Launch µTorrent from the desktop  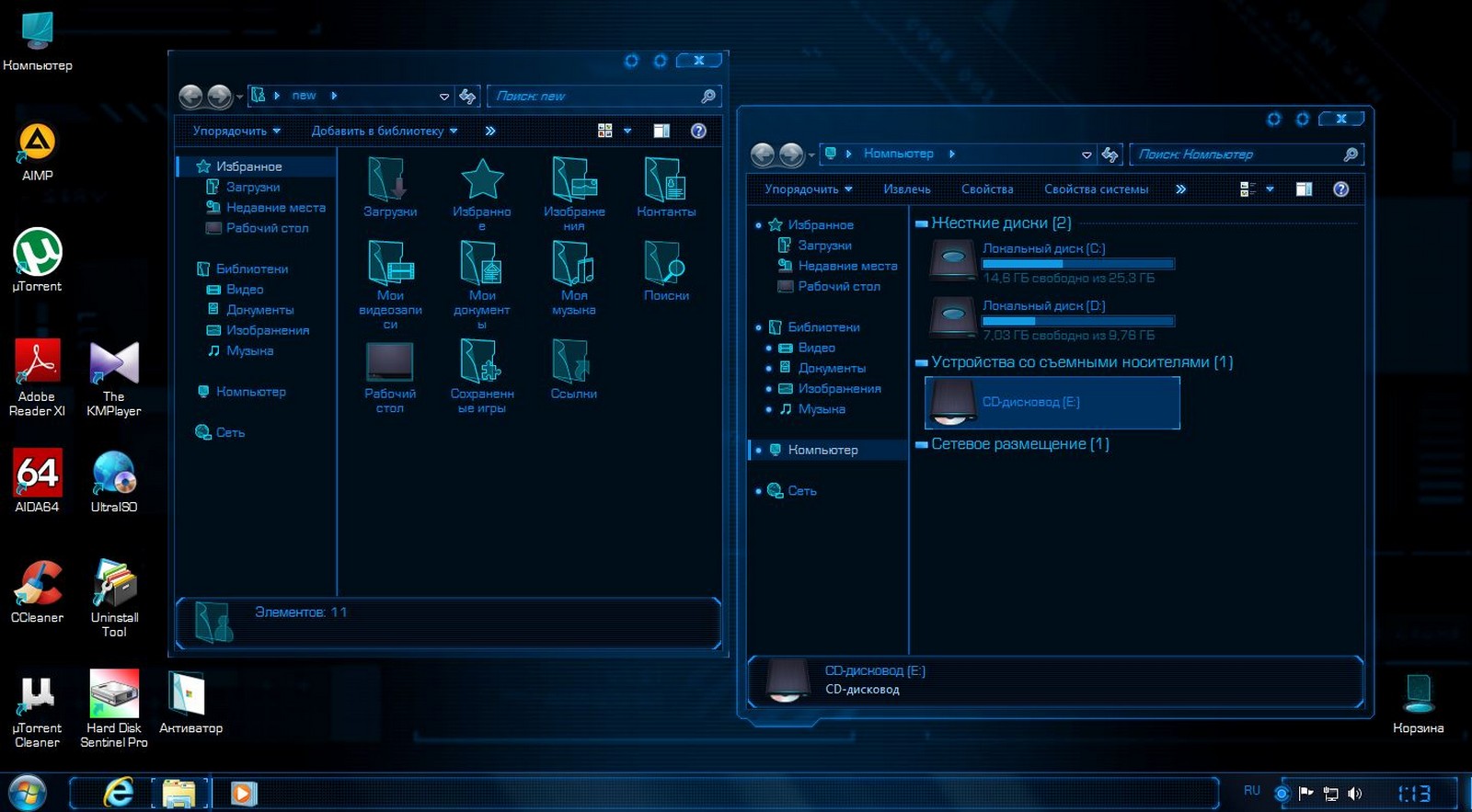pyautogui.click(x=37, y=260)
